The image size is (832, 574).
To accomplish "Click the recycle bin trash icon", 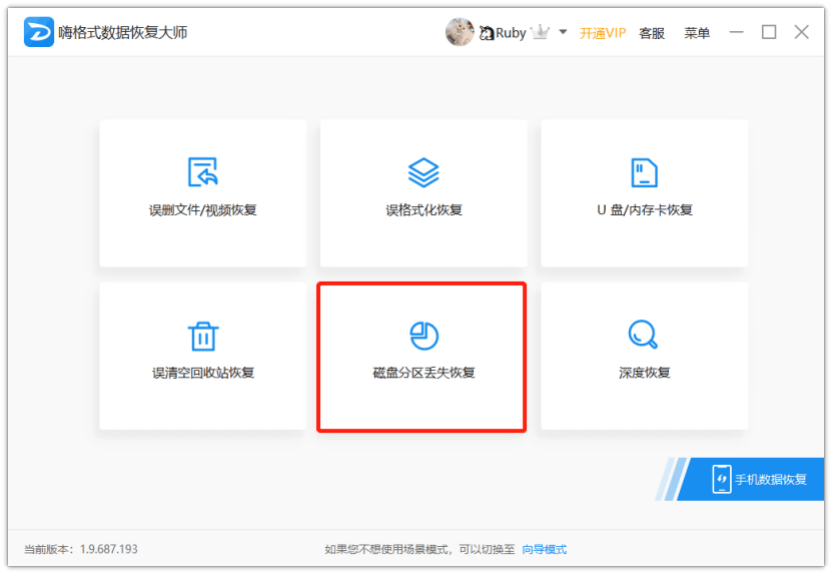I will tap(203, 336).
